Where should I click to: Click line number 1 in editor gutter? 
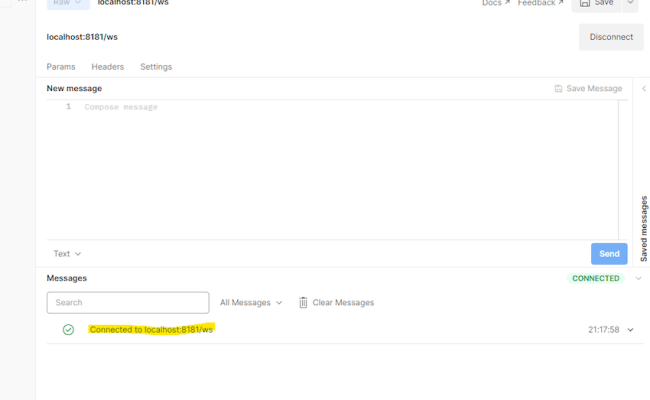pos(68,107)
